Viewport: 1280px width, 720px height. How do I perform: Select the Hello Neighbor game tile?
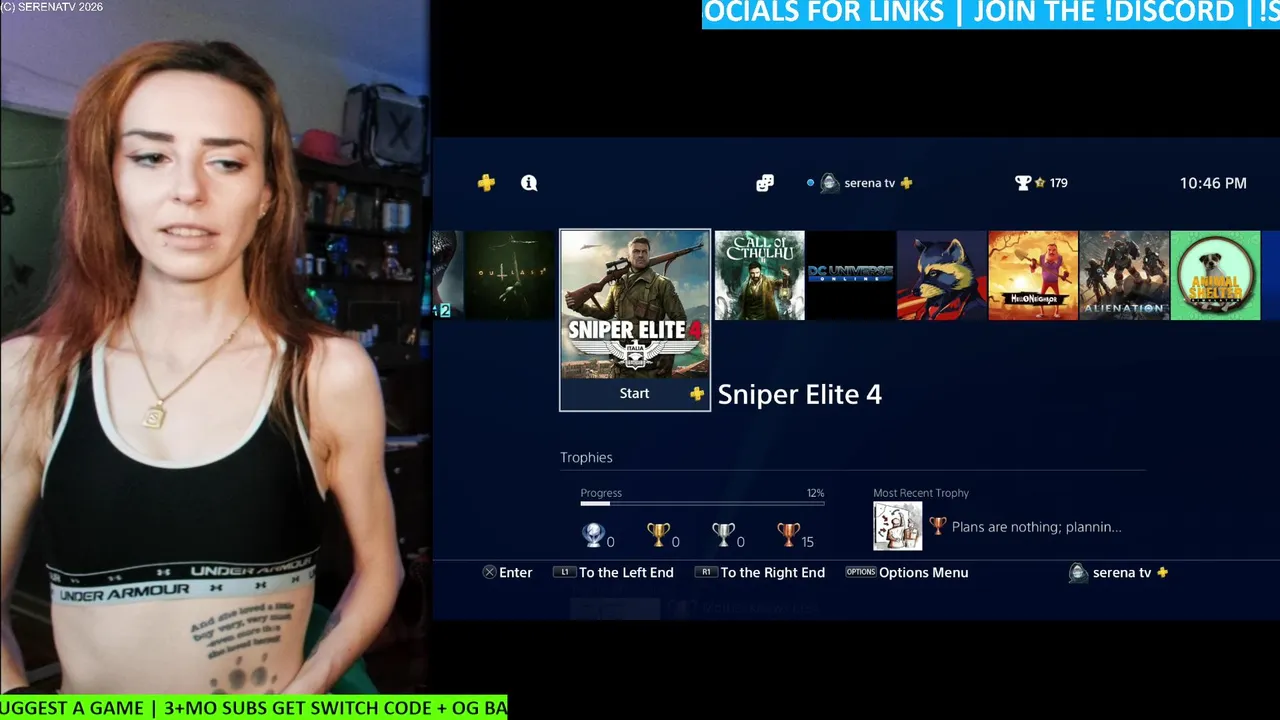click(1033, 276)
